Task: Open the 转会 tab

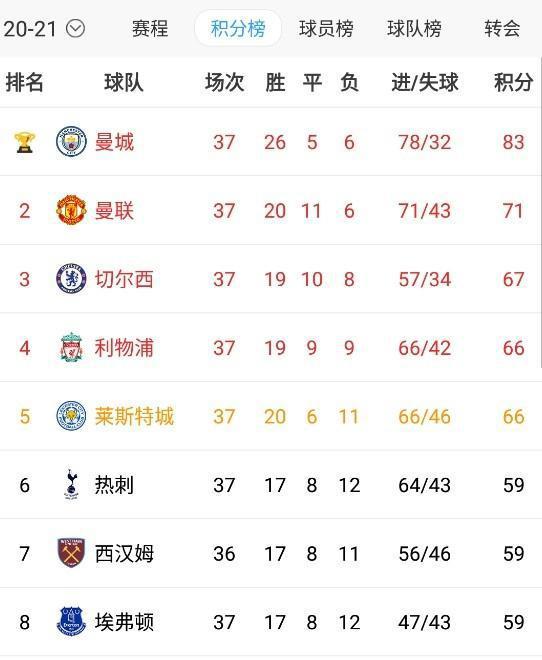Action: click(x=502, y=29)
